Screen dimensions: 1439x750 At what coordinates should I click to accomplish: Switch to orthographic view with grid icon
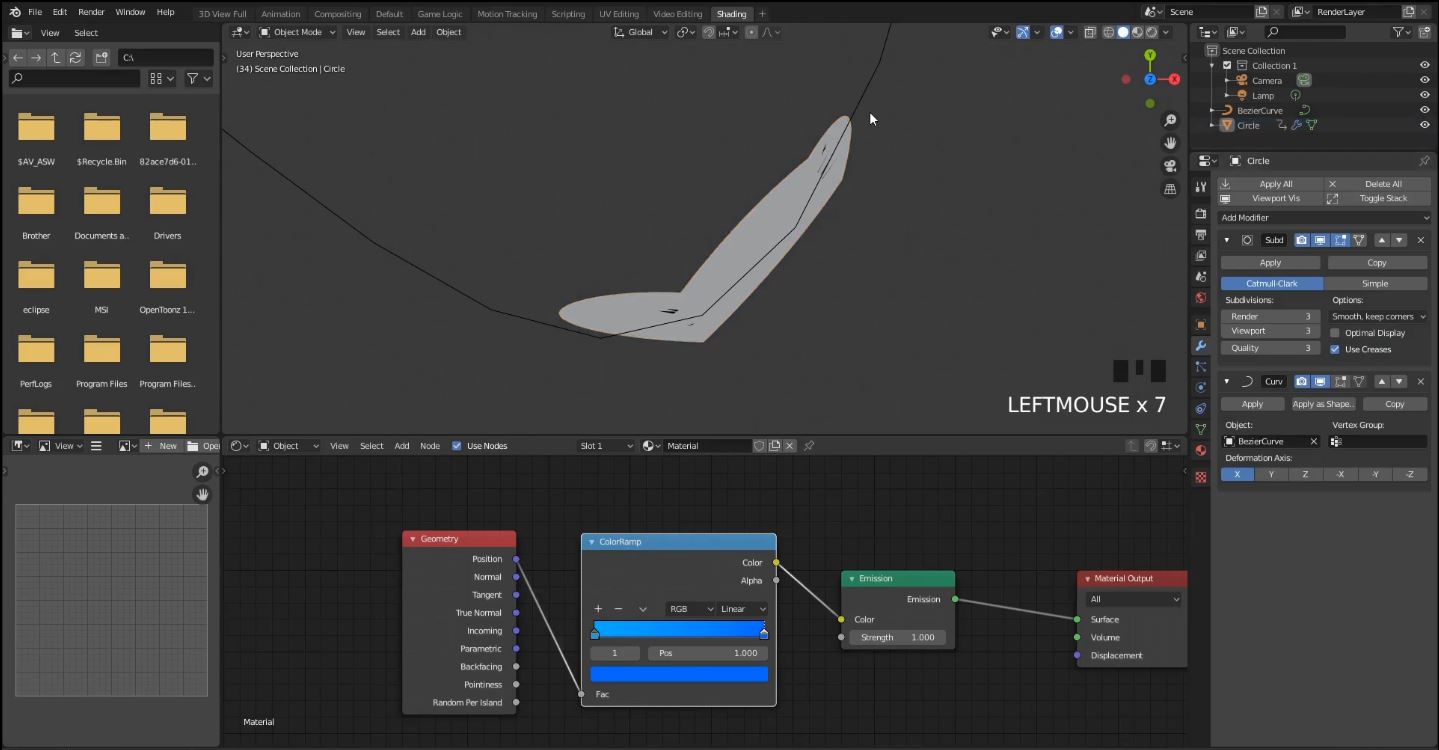pos(1170,189)
